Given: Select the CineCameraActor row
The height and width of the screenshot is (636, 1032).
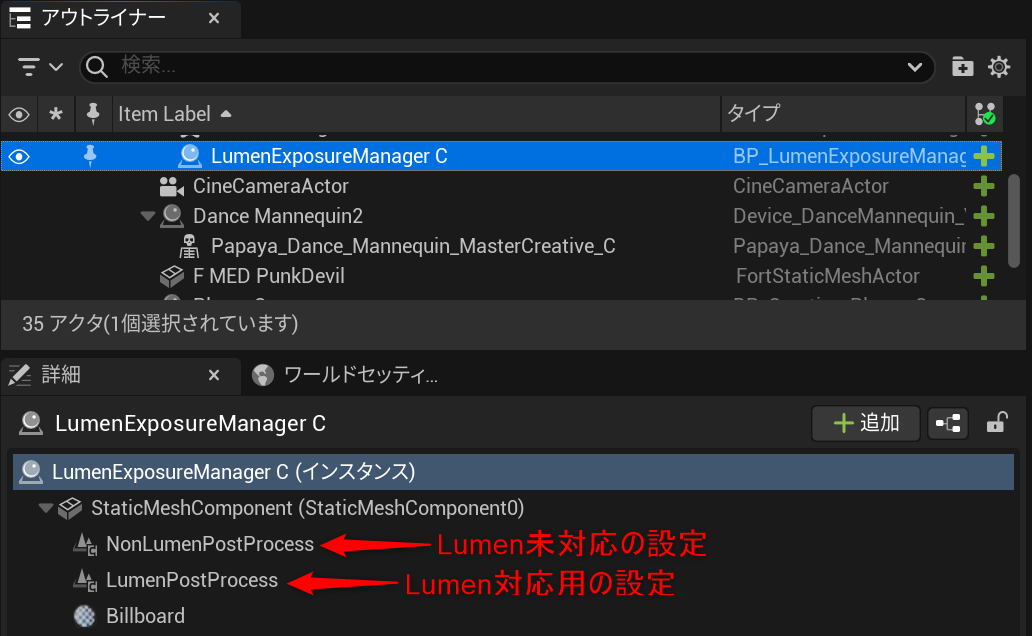Looking at the screenshot, I should (x=501, y=186).
